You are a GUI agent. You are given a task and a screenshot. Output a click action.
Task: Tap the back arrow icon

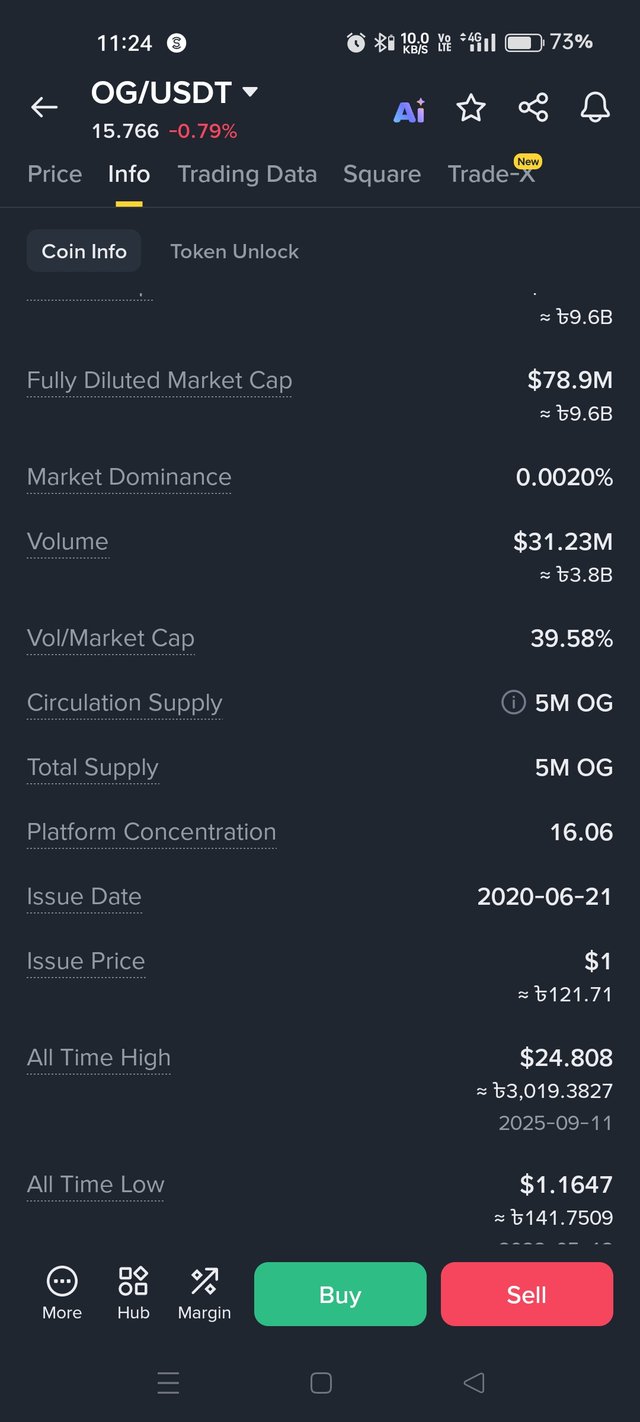[x=44, y=107]
